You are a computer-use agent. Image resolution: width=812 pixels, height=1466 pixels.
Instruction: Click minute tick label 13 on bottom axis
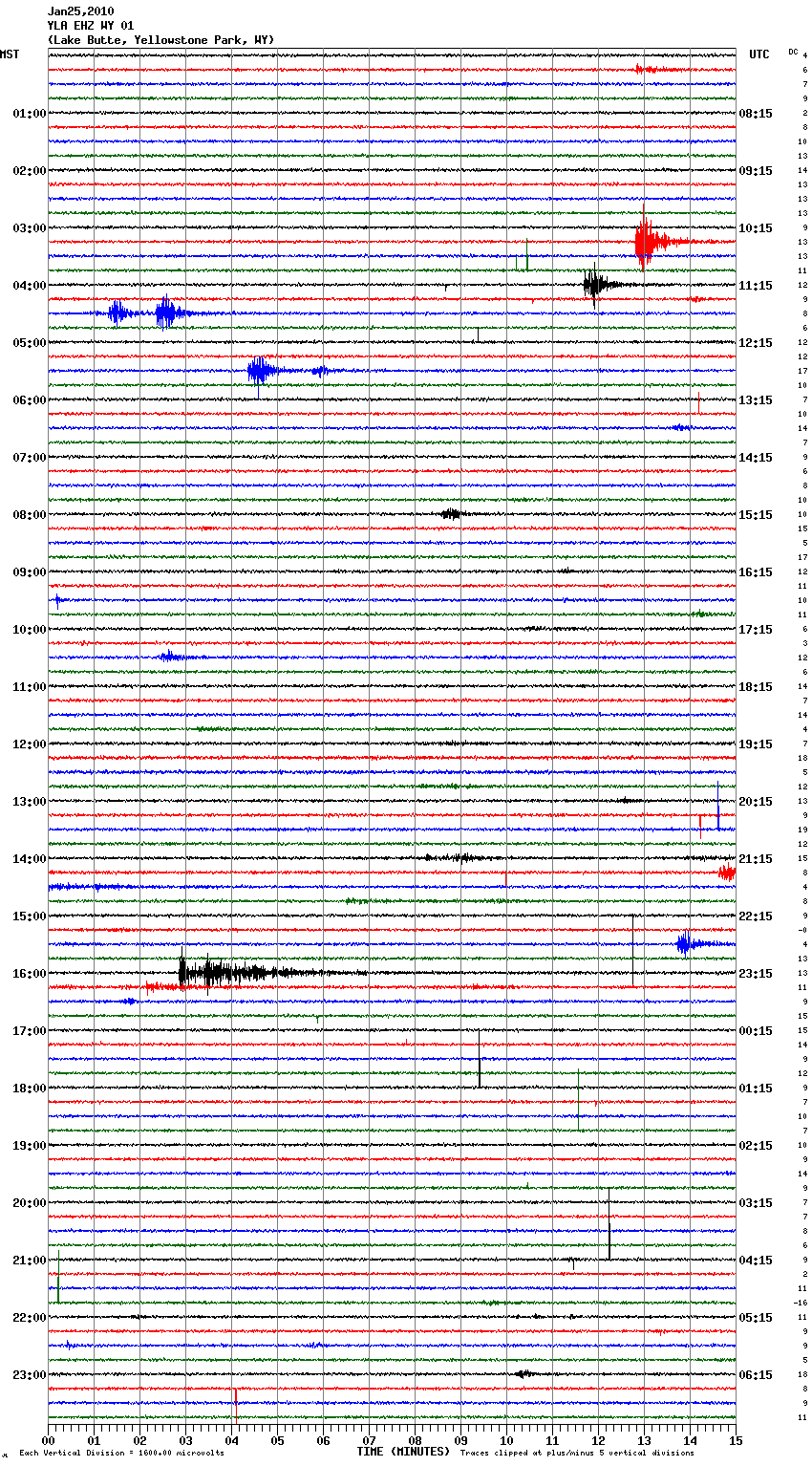click(644, 1440)
